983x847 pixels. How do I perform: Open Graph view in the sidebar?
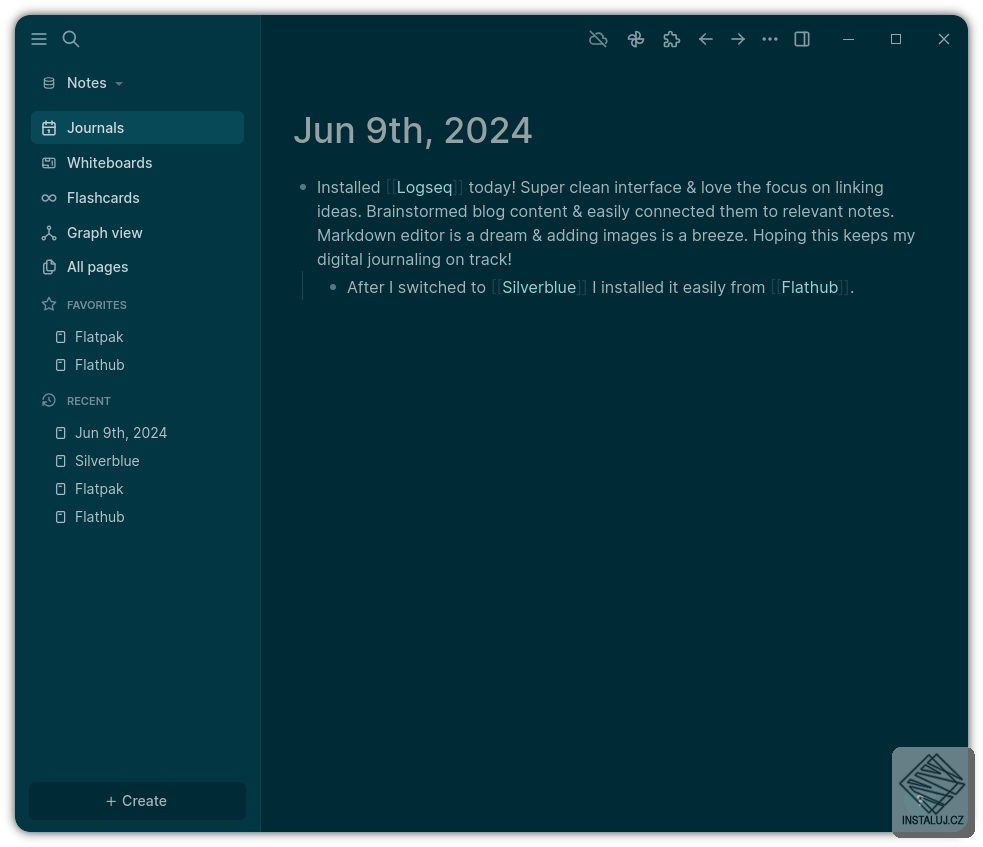137,233
